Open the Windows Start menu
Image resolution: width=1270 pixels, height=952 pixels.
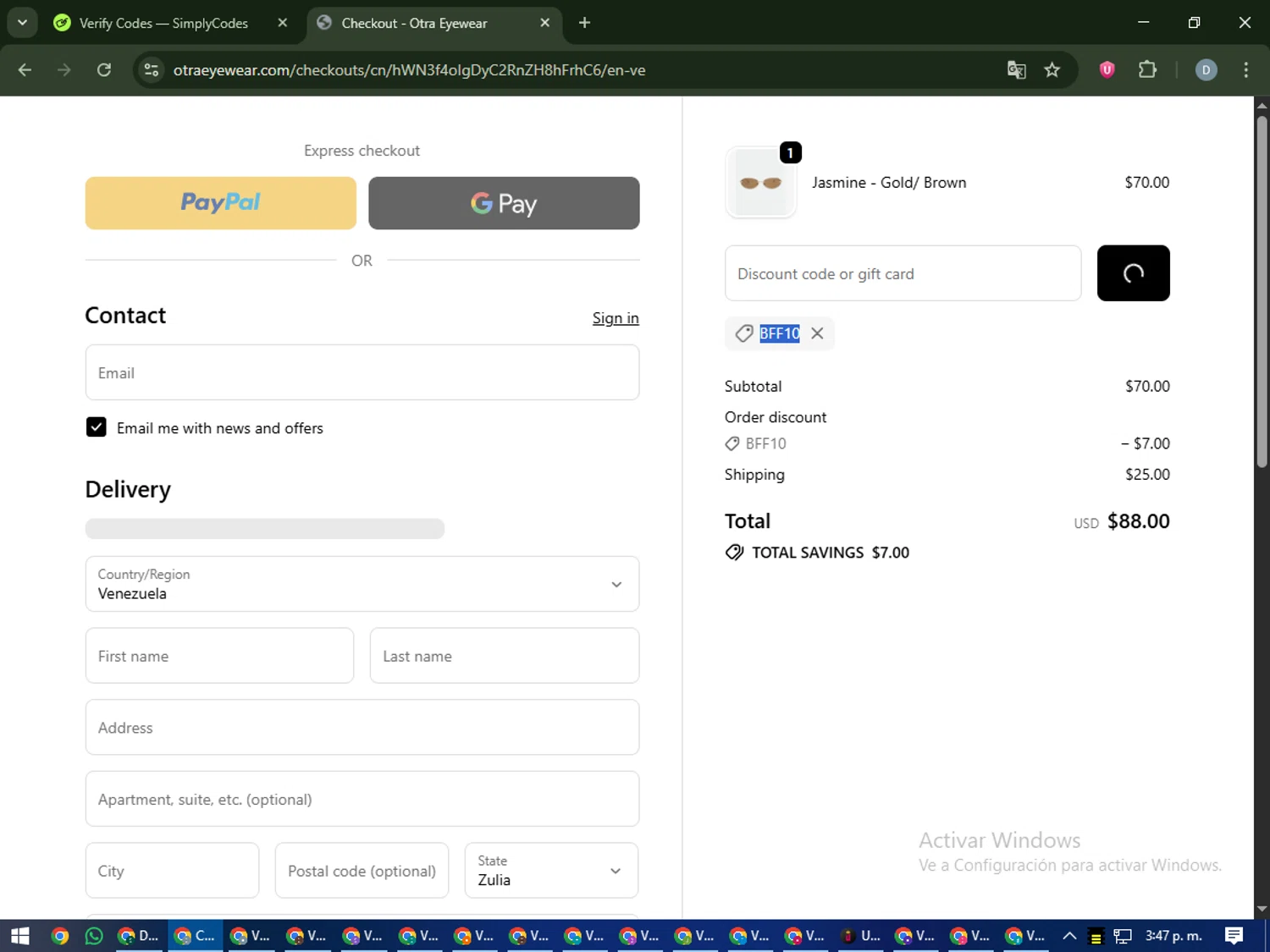point(19,936)
